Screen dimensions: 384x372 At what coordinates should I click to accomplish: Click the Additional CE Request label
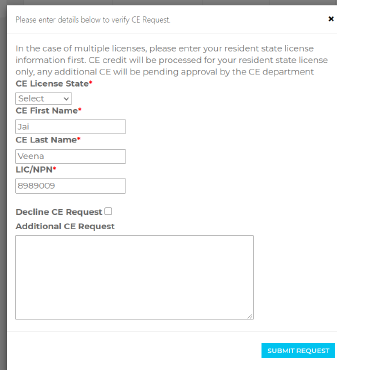65,226
